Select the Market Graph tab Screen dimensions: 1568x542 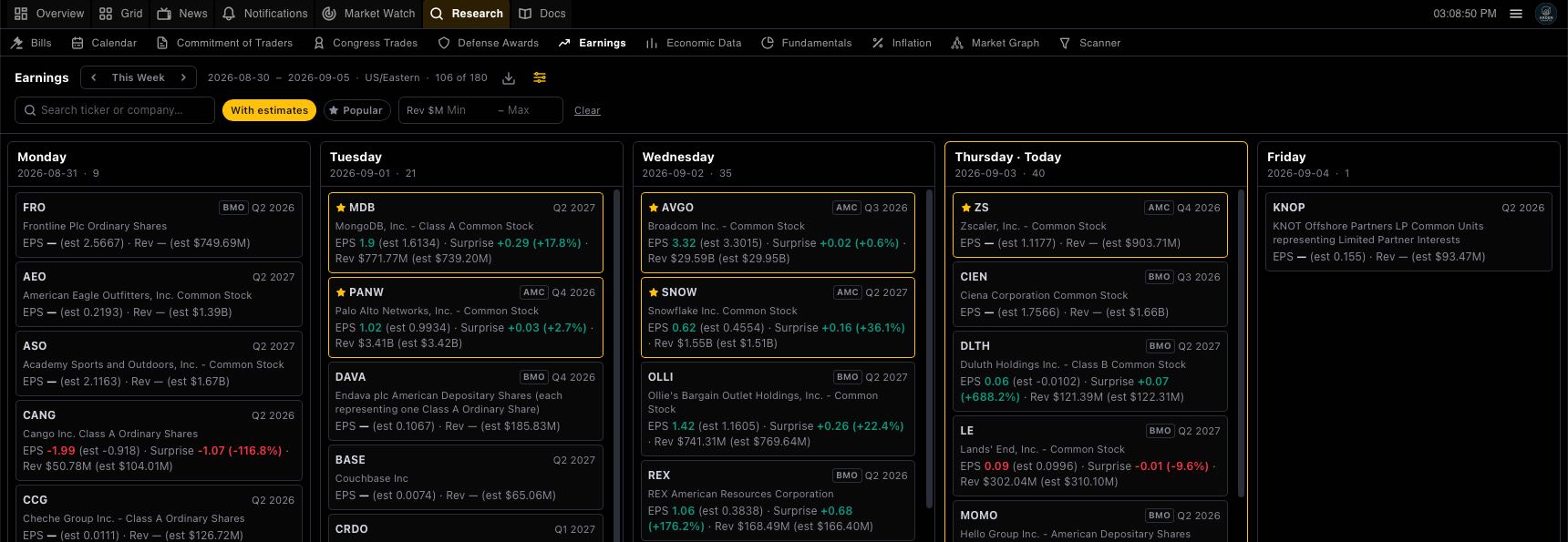pyautogui.click(x=995, y=43)
